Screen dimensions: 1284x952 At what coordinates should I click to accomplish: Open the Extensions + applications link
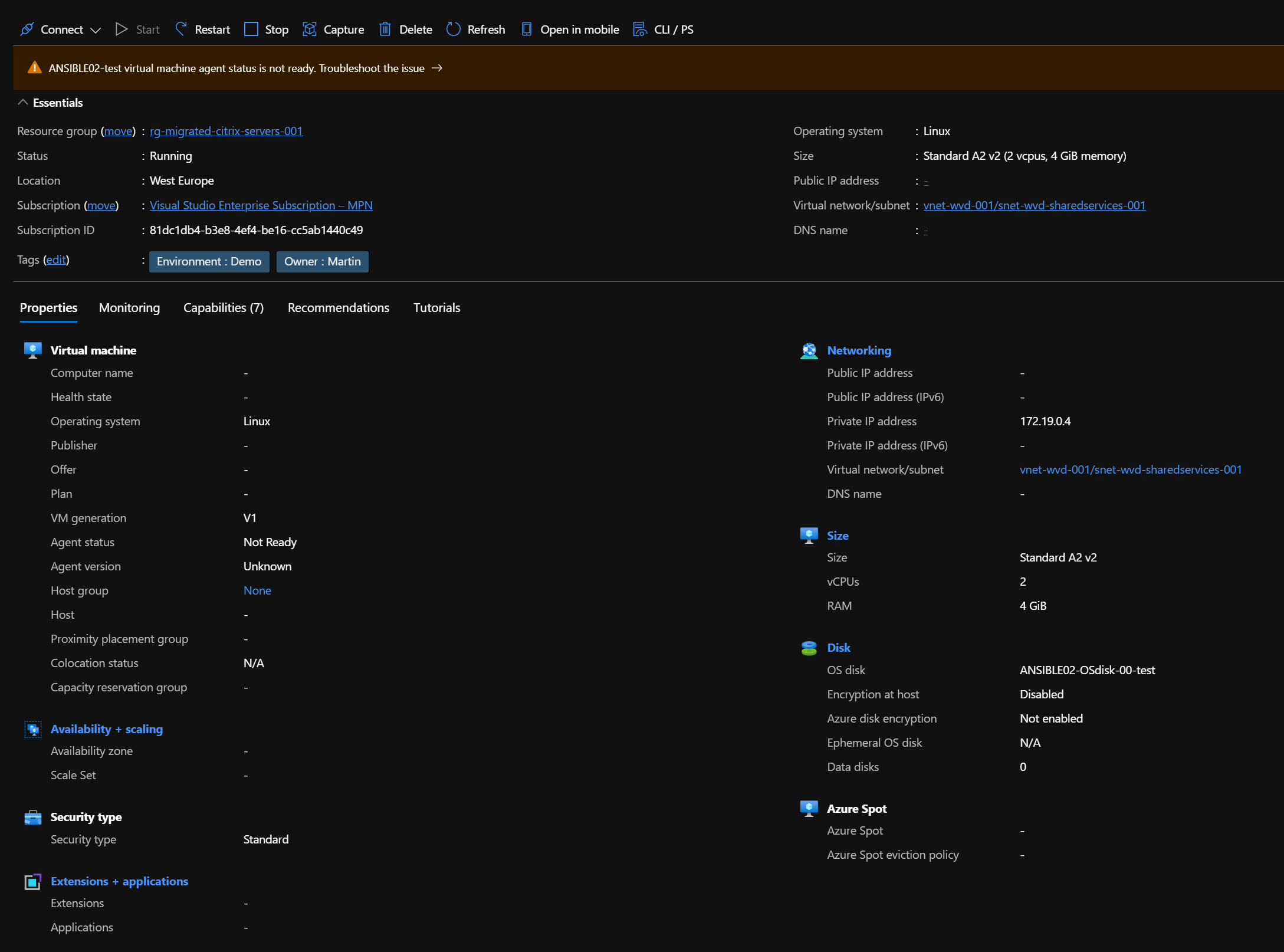pos(120,881)
